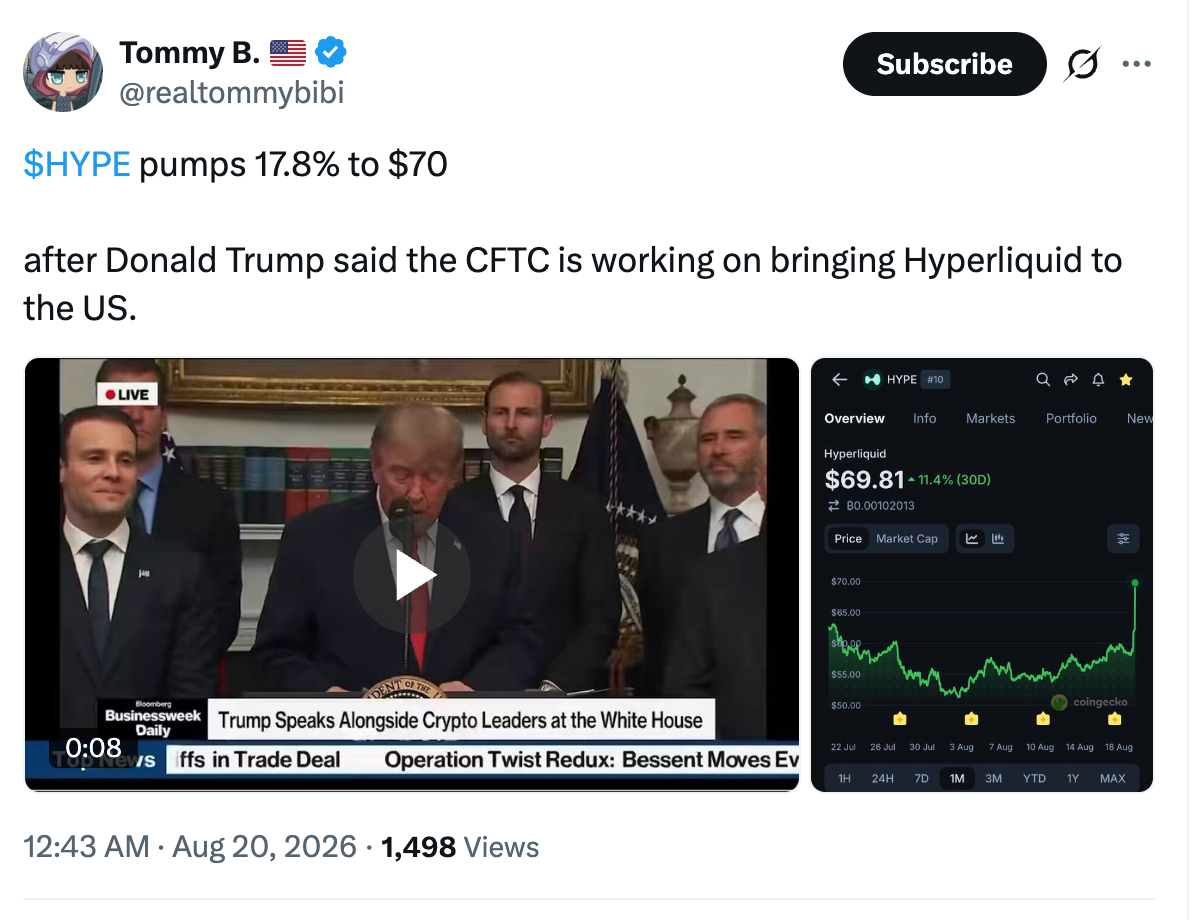This screenshot has height=920, width=1198.
Task: Click the Grok slashed-circle icon
Action: click(1082, 64)
